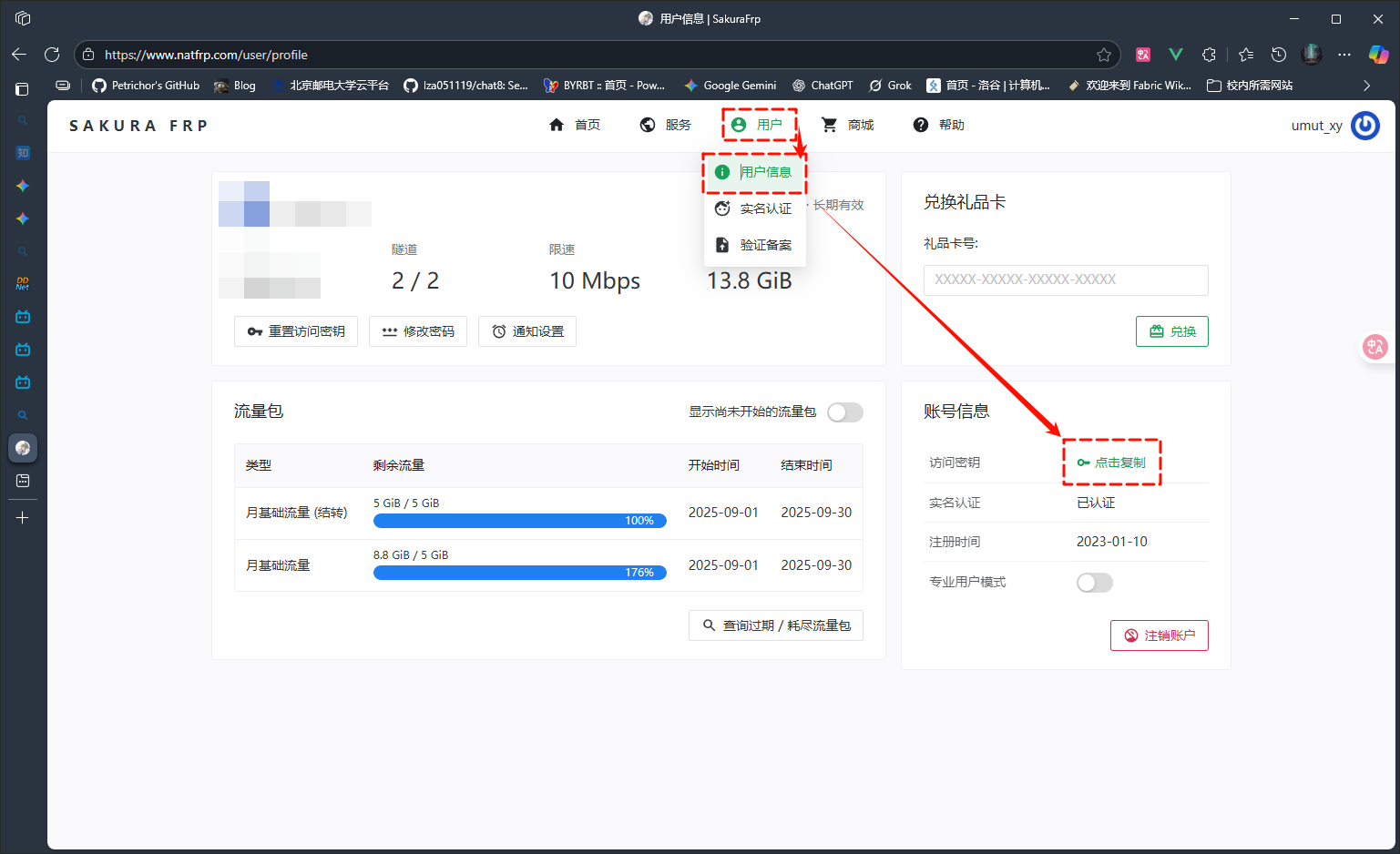Click the 100% traffic progress bar
This screenshot has width=1400, height=854.
[520, 521]
